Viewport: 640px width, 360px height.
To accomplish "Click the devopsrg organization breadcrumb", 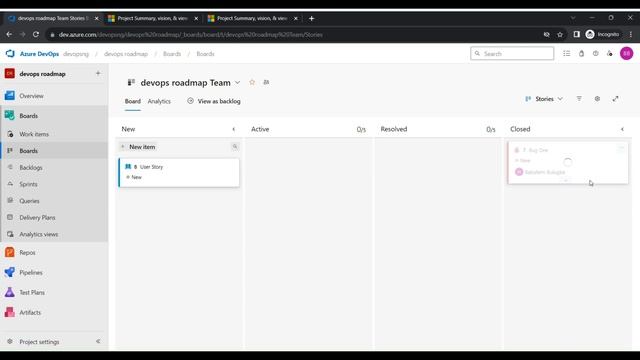I will (76, 54).
